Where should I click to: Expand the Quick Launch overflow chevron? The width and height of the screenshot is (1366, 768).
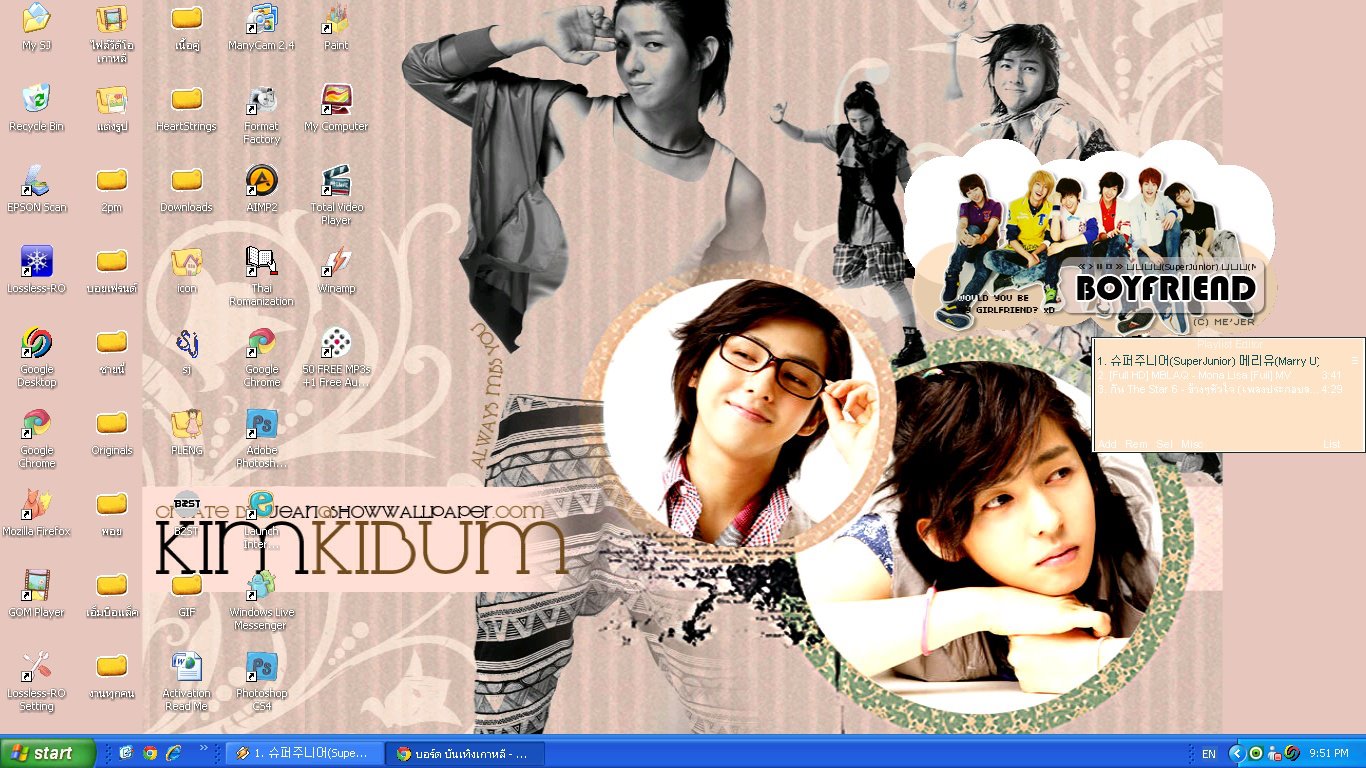pyautogui.click(x=204, y=748)
